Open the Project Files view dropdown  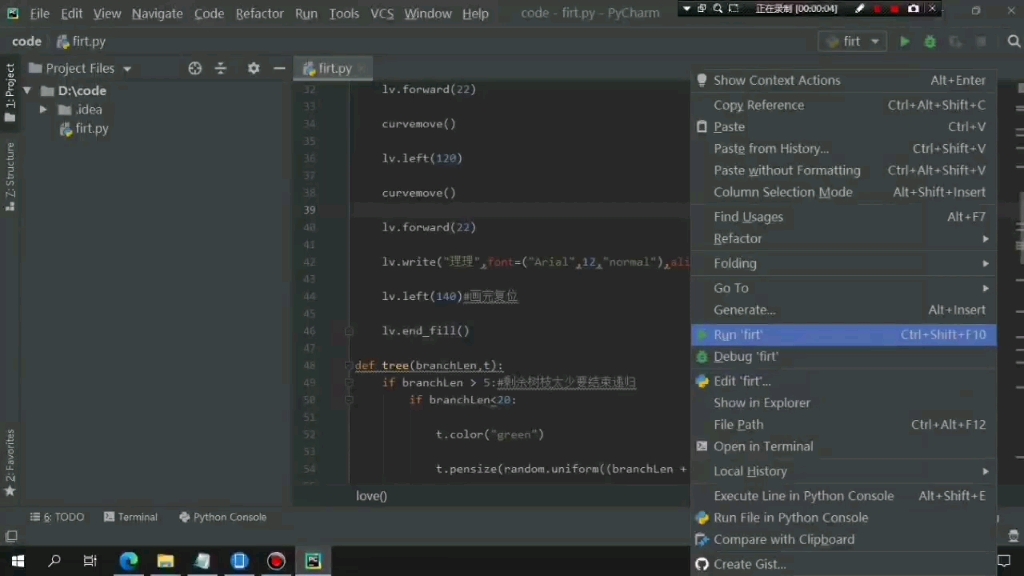point(90,68)
